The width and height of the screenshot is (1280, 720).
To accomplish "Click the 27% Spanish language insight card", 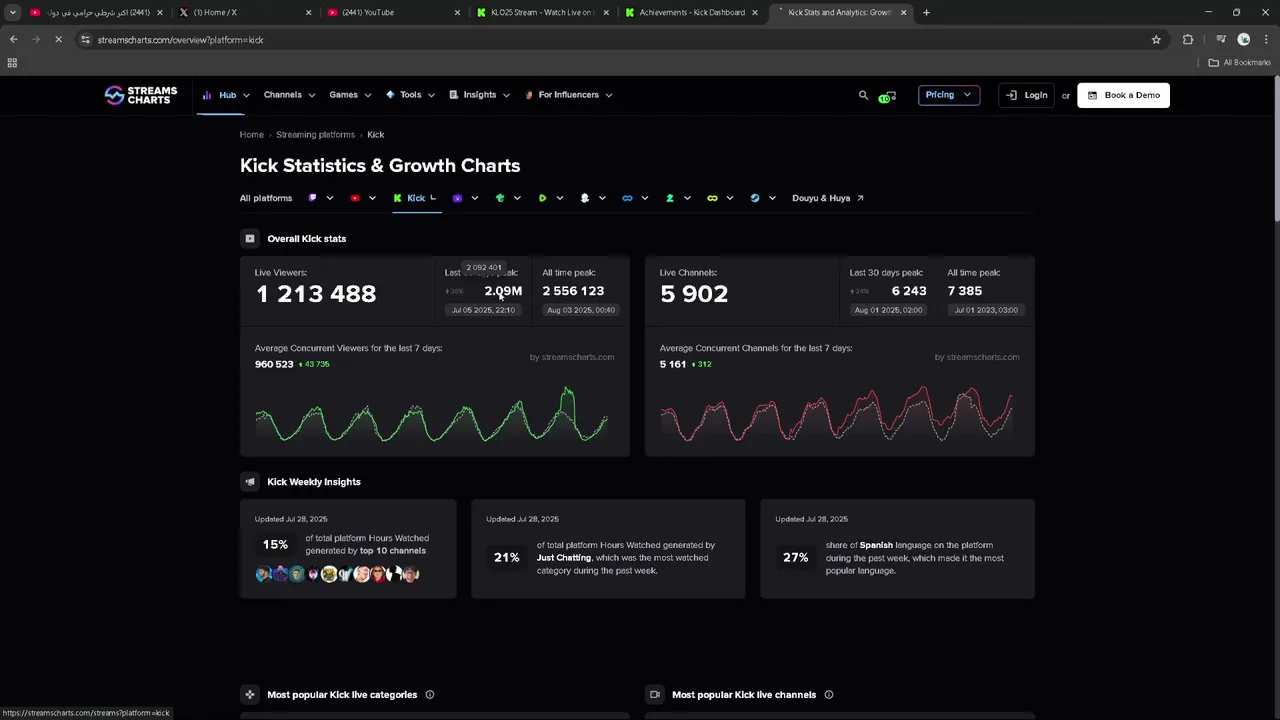I will (897, 549).
